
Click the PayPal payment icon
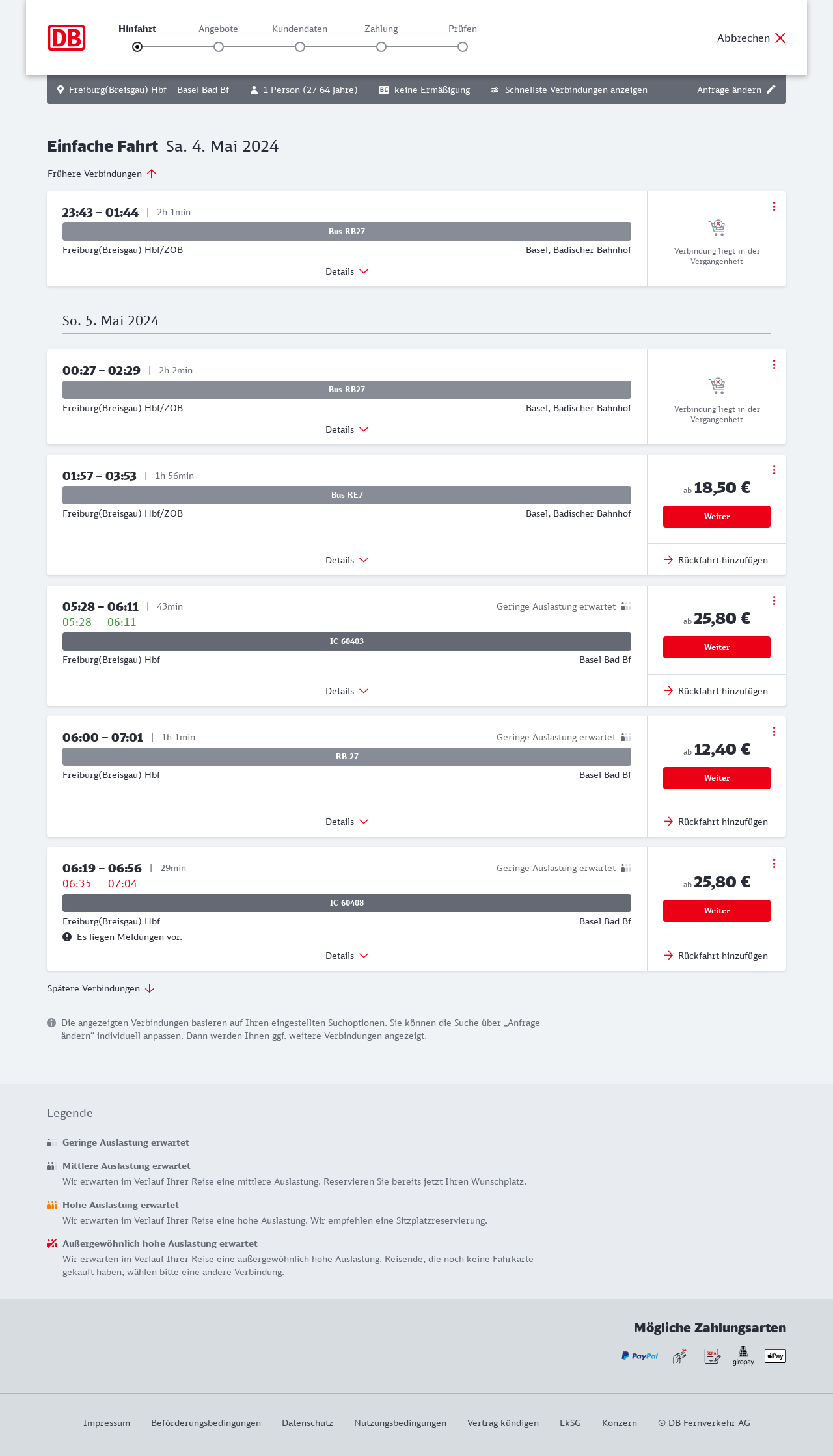pos(640,1356)
